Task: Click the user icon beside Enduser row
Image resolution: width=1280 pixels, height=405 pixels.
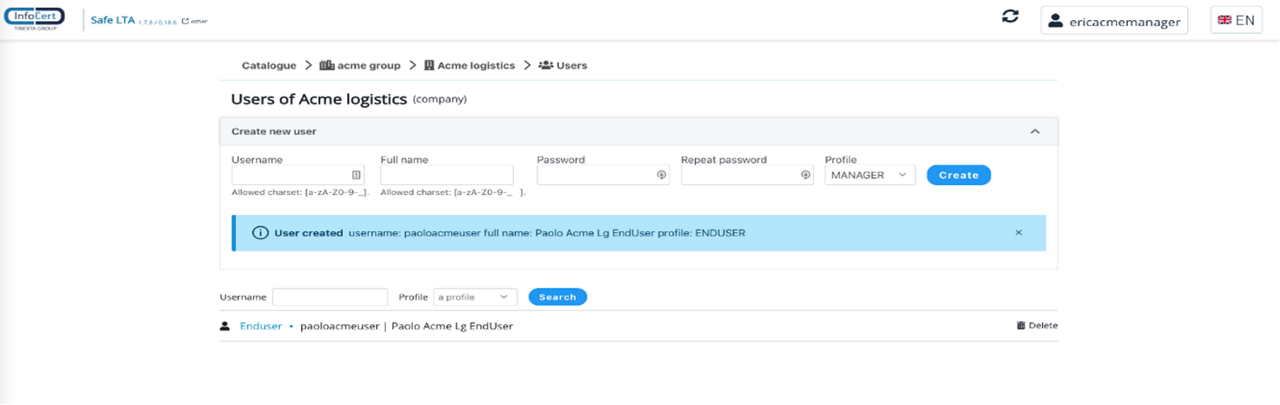Action: 225,326
